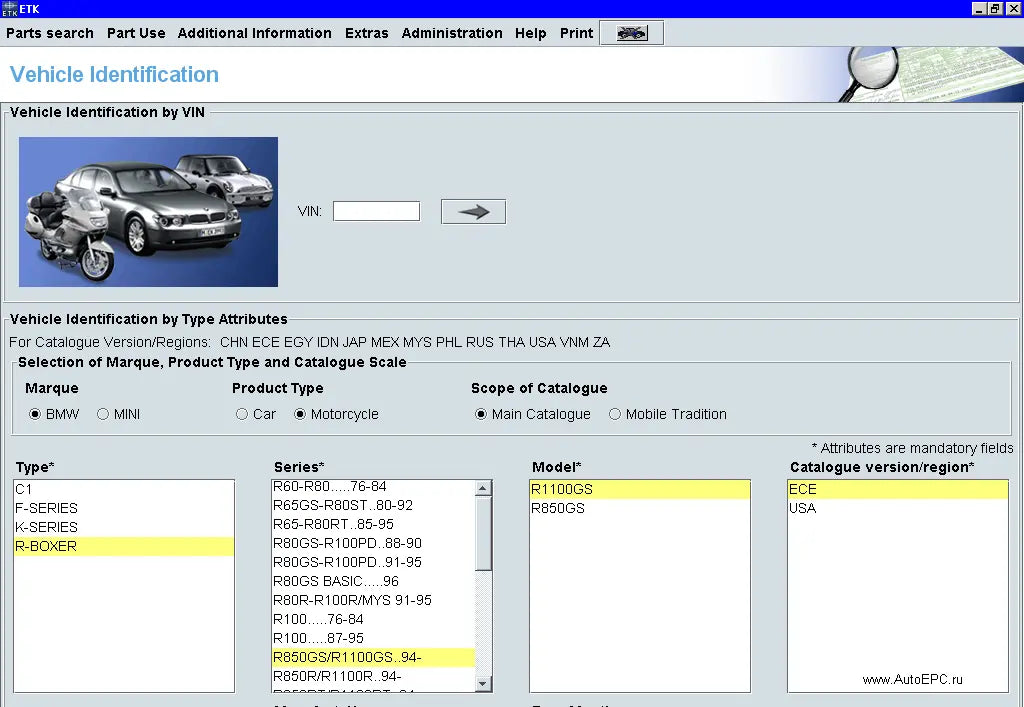Select the MINI marque radio button
The width and height of the screenshot is (1024, 707).
pos(101,413)
